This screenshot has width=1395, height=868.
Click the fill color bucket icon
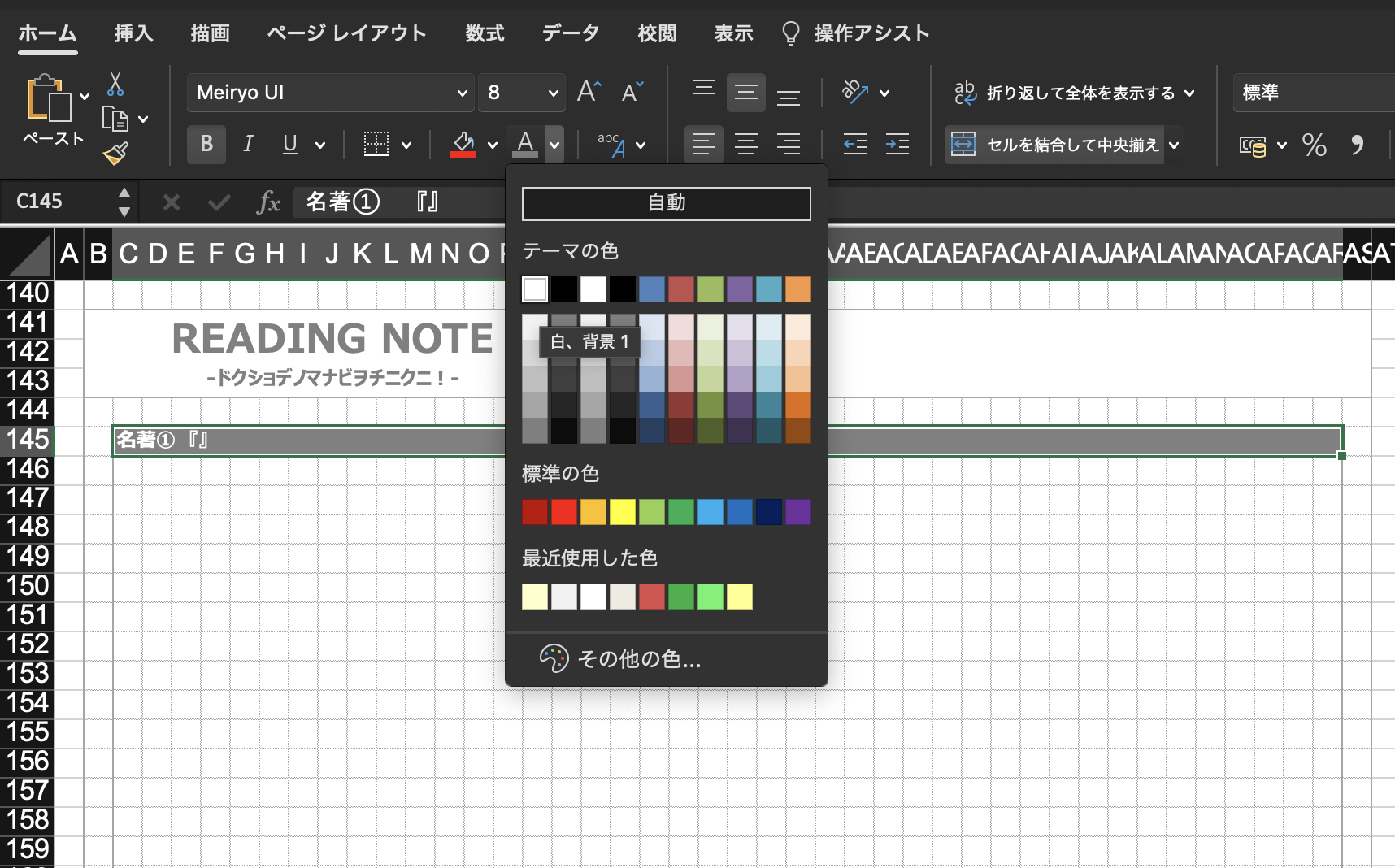463,145
